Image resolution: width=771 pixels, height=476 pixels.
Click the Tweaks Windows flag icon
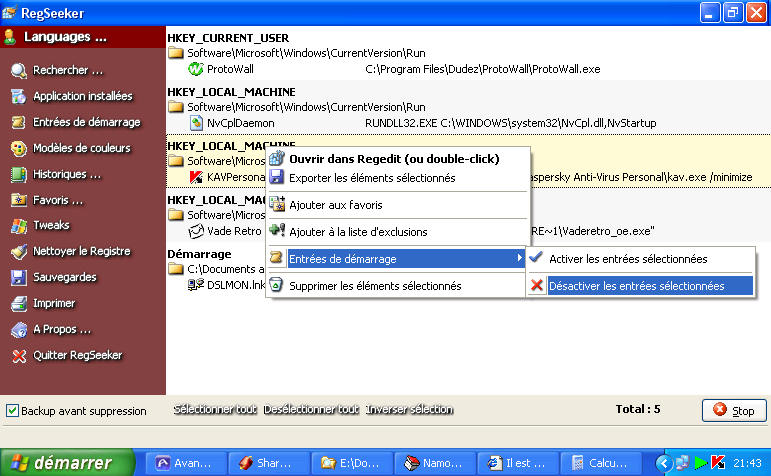[x=19, y=225]
